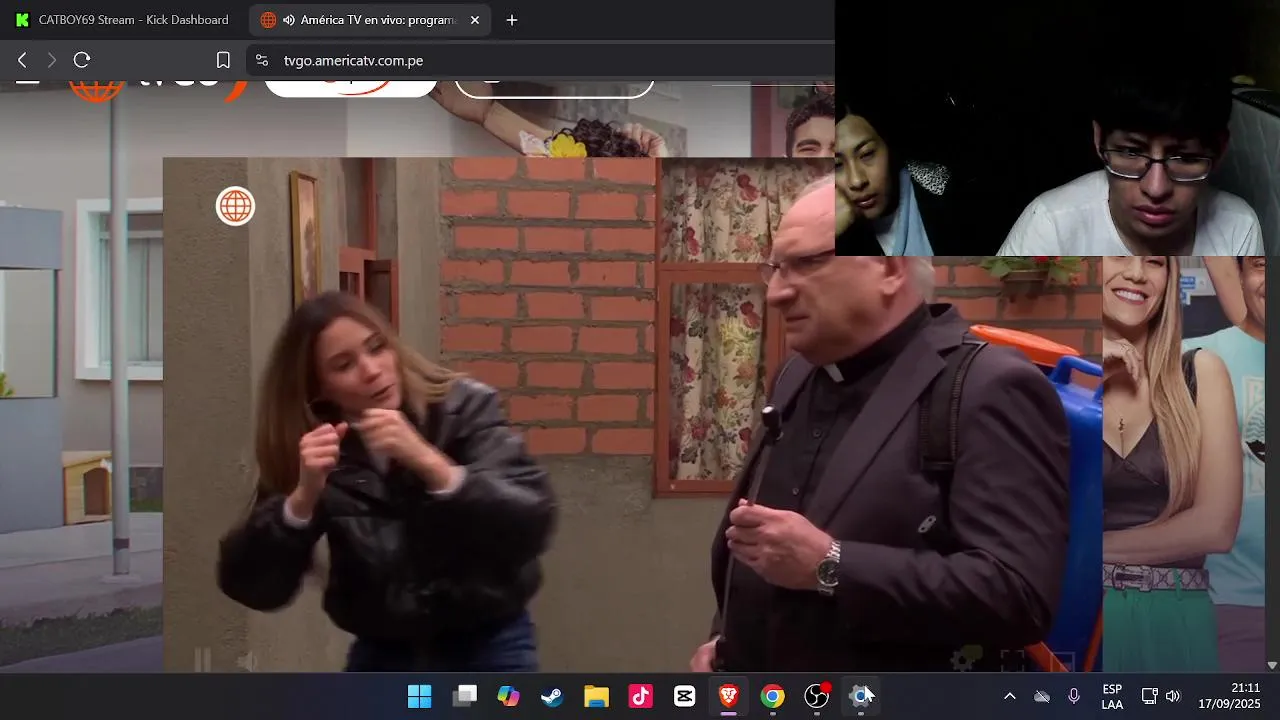Open the Windows Start menu
1280x720 pixels.
[x=420, y=696]
